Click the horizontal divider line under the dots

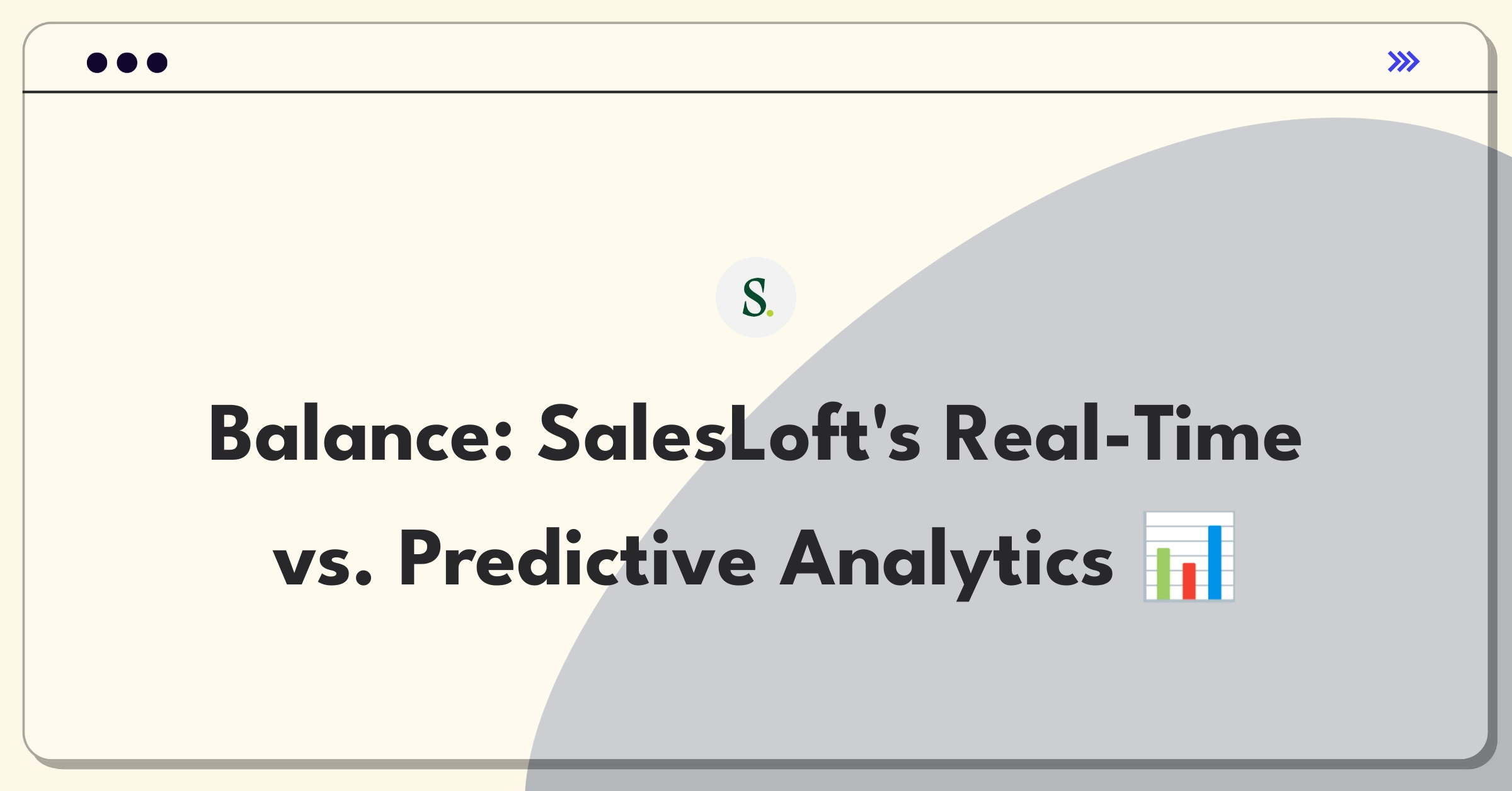tap(760, 92)
